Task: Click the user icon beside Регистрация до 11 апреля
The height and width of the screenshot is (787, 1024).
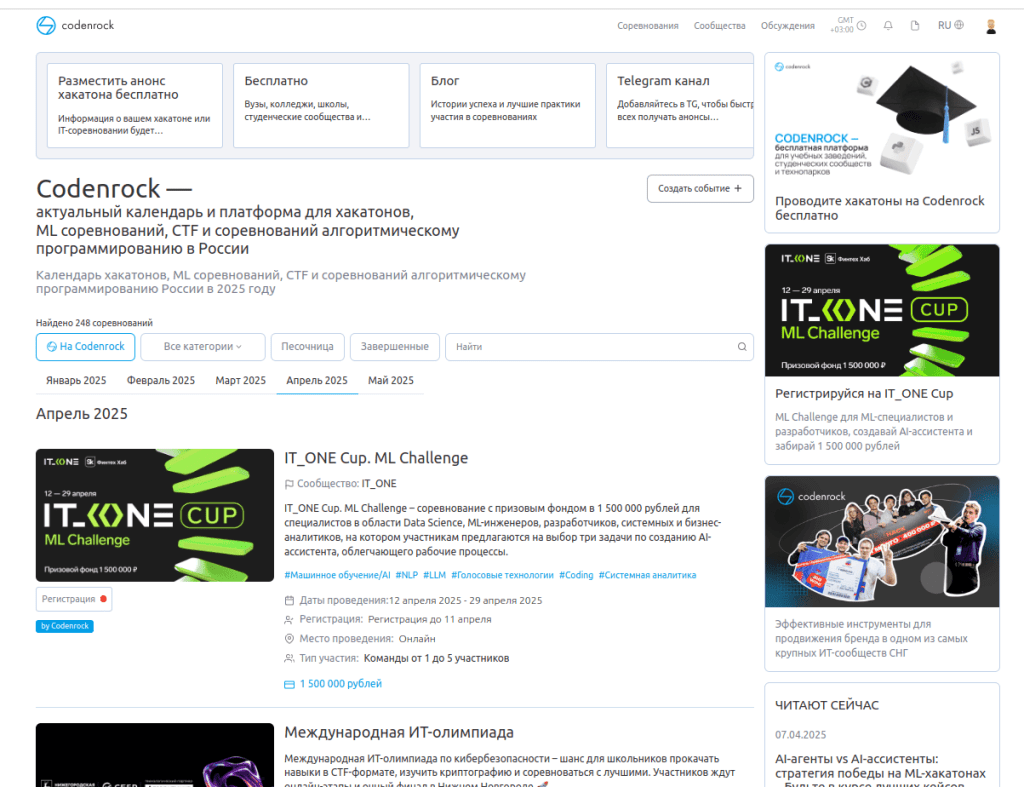Action: tap(289, 619)
